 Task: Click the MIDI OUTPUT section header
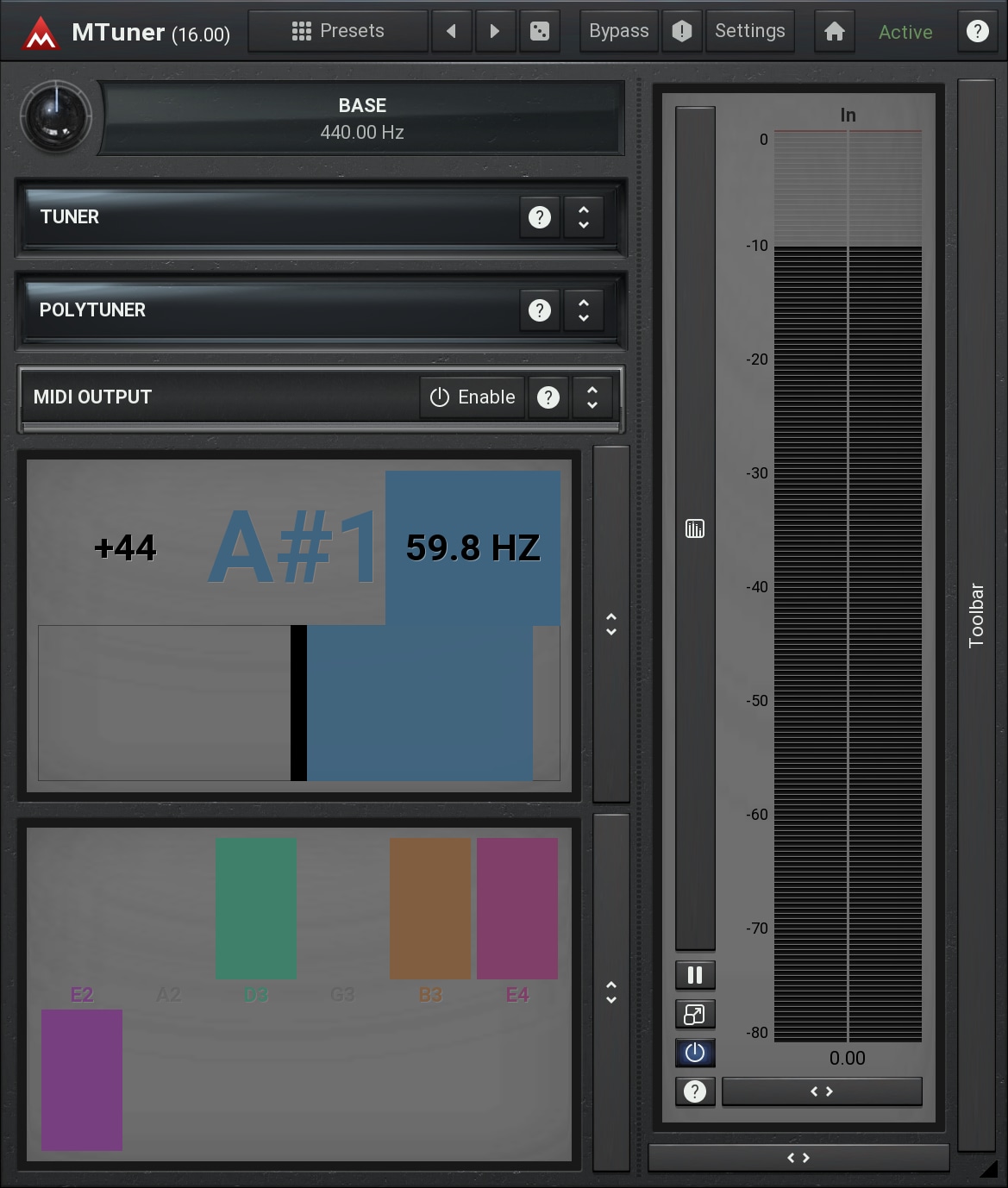pos(321,397)
